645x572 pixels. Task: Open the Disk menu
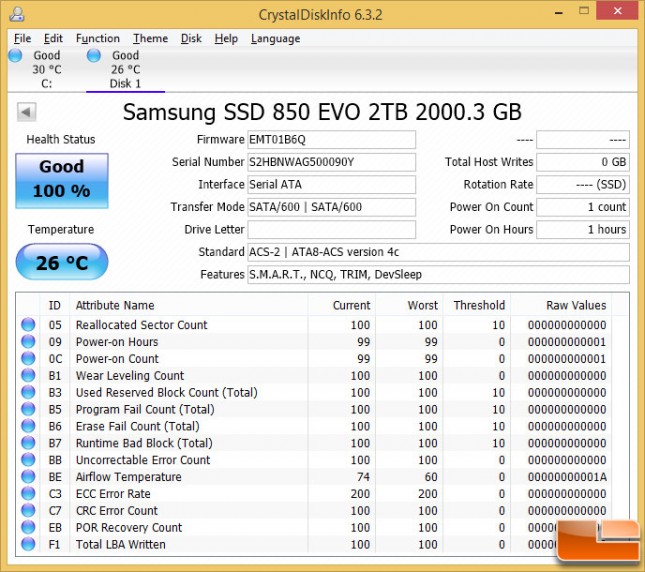(x=191, y=39)
